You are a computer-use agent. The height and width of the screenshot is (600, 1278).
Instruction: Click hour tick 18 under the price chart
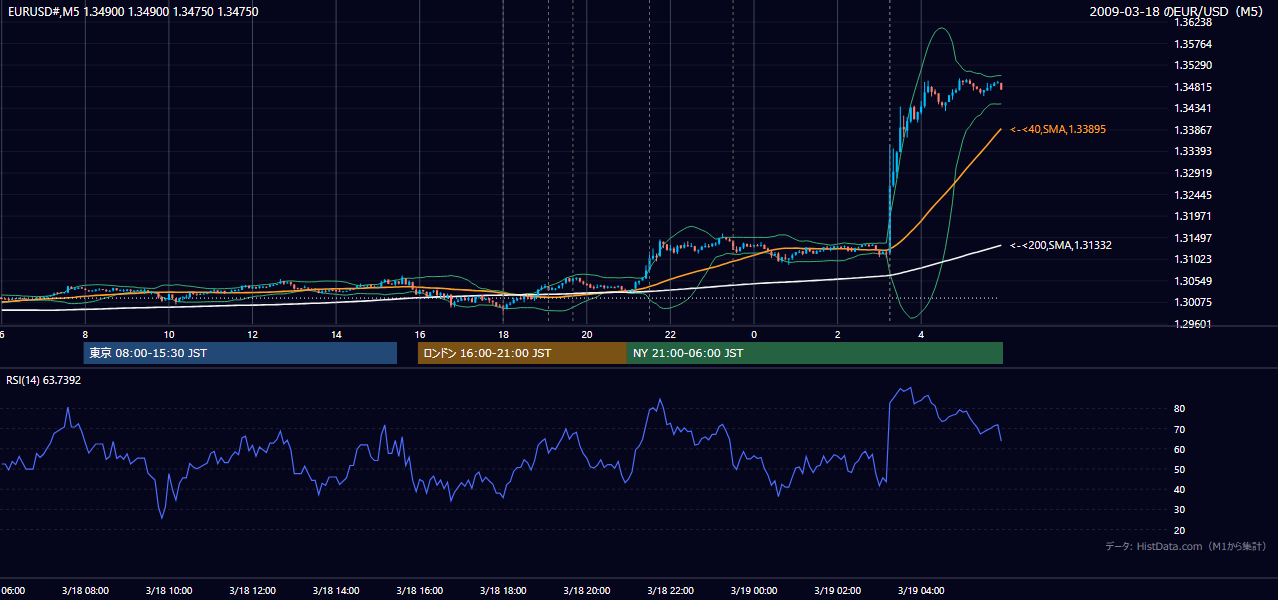coord(503,334)
